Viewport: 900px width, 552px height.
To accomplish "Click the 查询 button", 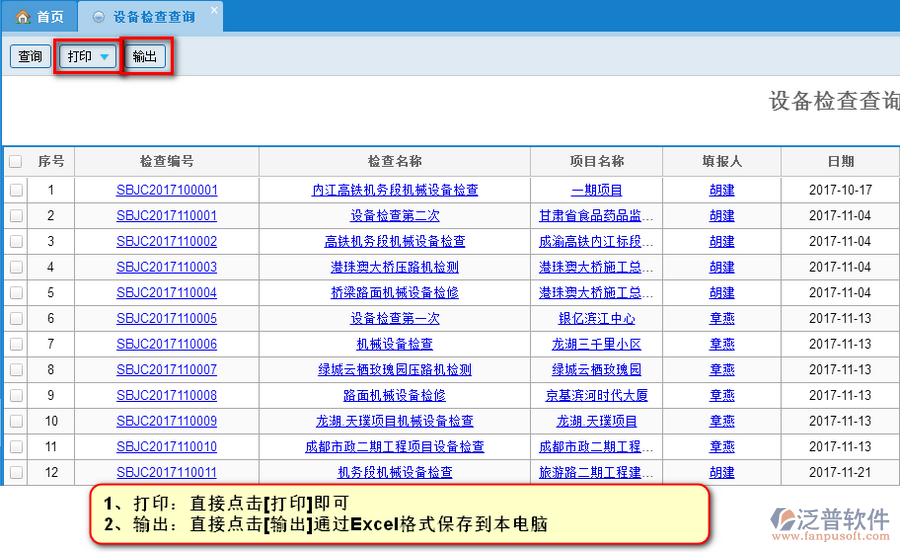I will tap(30, 57).
